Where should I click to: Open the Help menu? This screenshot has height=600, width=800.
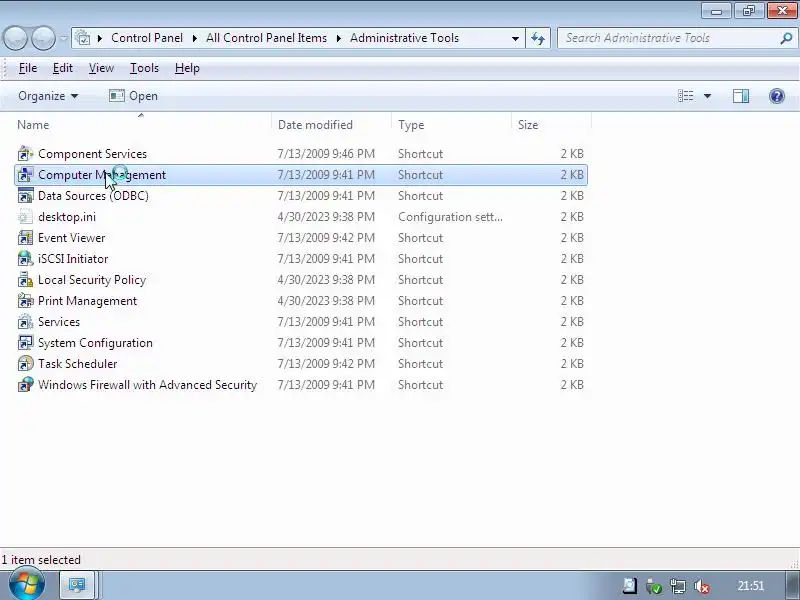pos(187,68)
